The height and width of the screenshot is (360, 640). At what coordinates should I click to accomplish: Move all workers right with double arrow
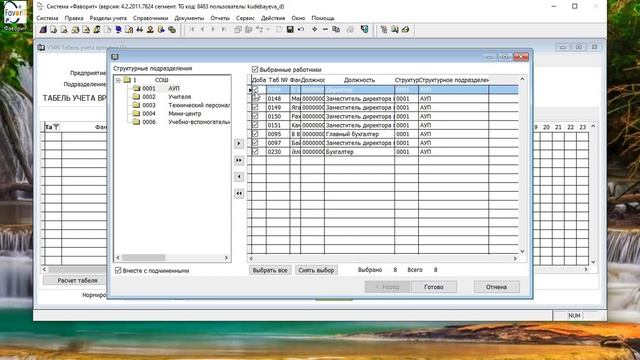pyautogui.click(x=239, y=160)
